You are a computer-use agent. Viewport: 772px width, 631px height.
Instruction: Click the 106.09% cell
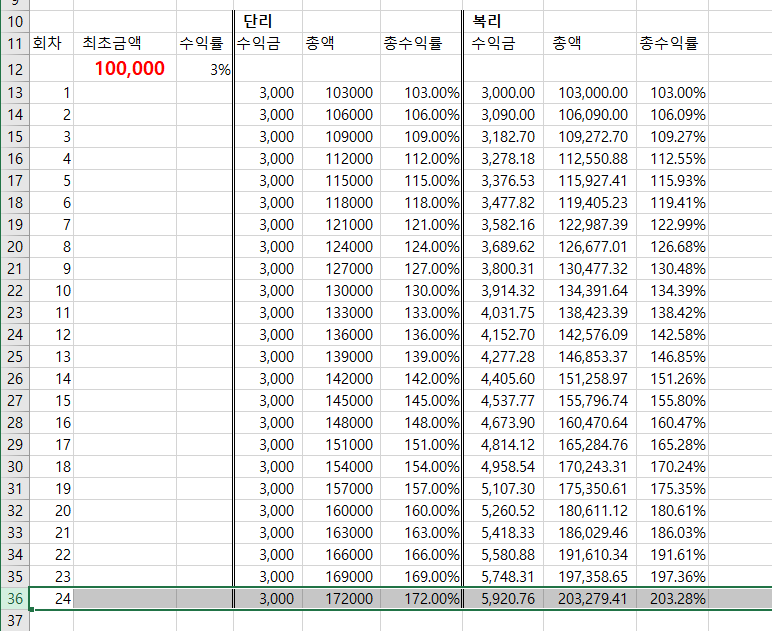click(673, 115)
